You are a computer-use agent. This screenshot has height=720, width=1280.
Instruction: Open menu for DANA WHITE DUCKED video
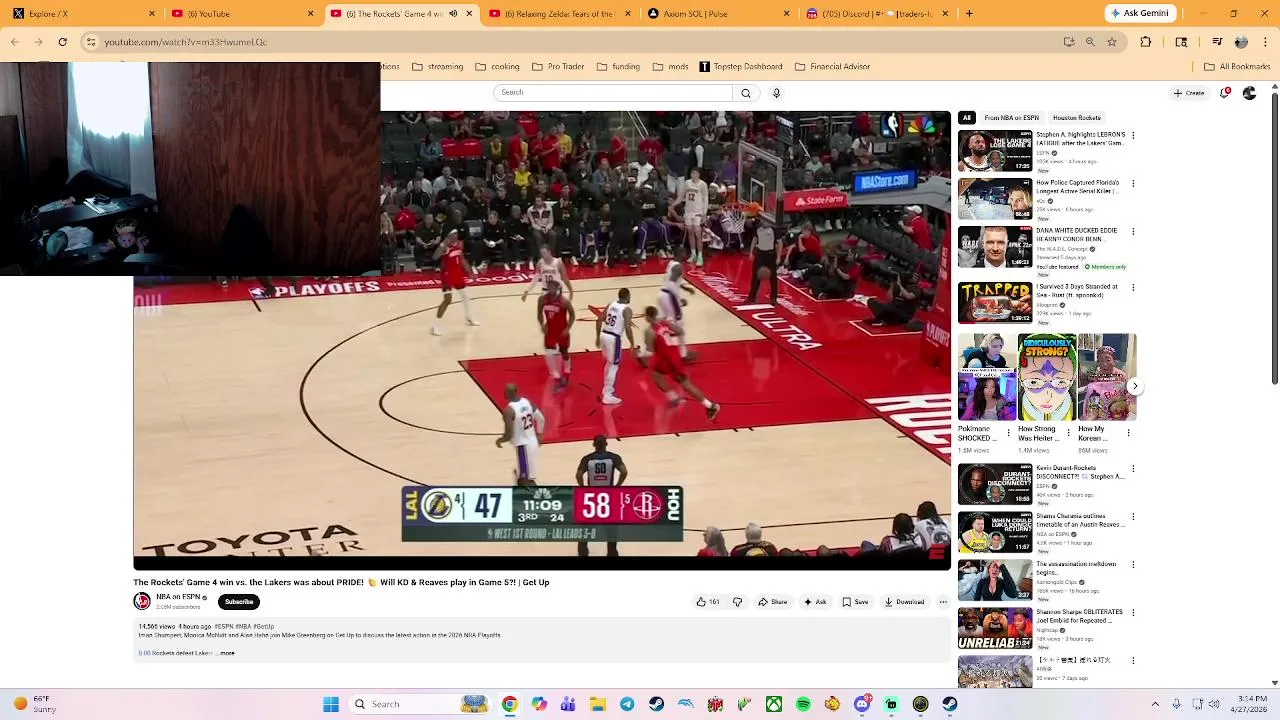[1133, 231]
